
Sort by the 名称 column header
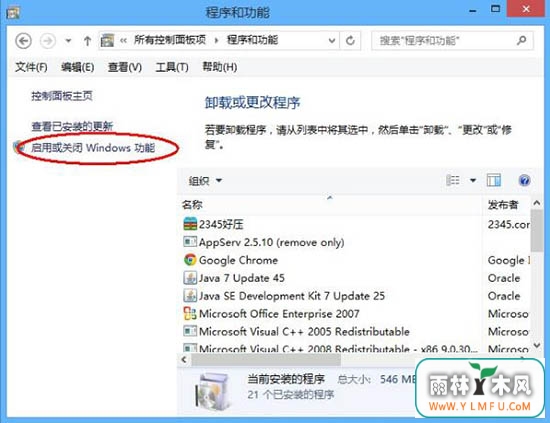click(x=192, y=204)
